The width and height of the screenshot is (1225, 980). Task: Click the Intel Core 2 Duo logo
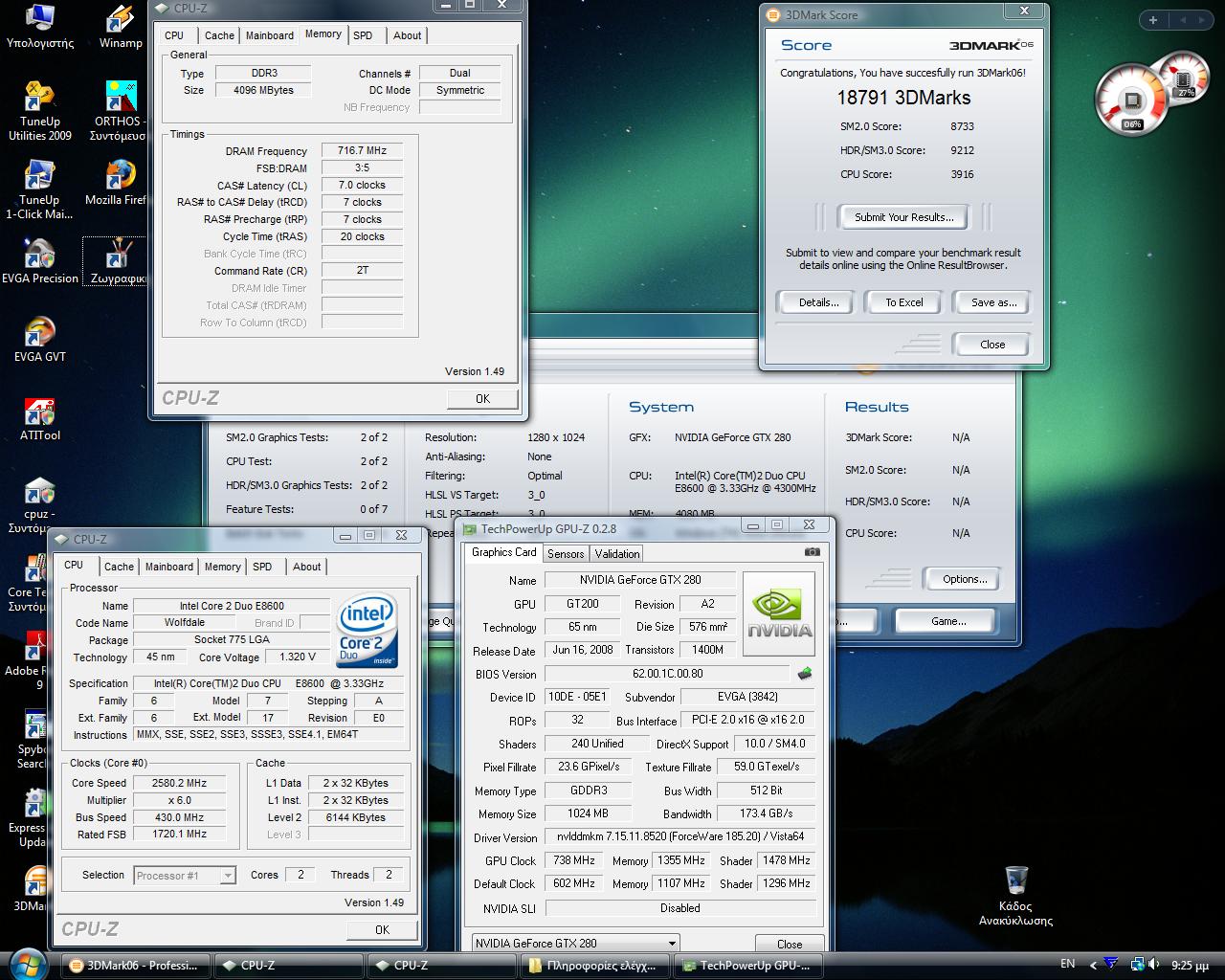click(x=367, y=632)
